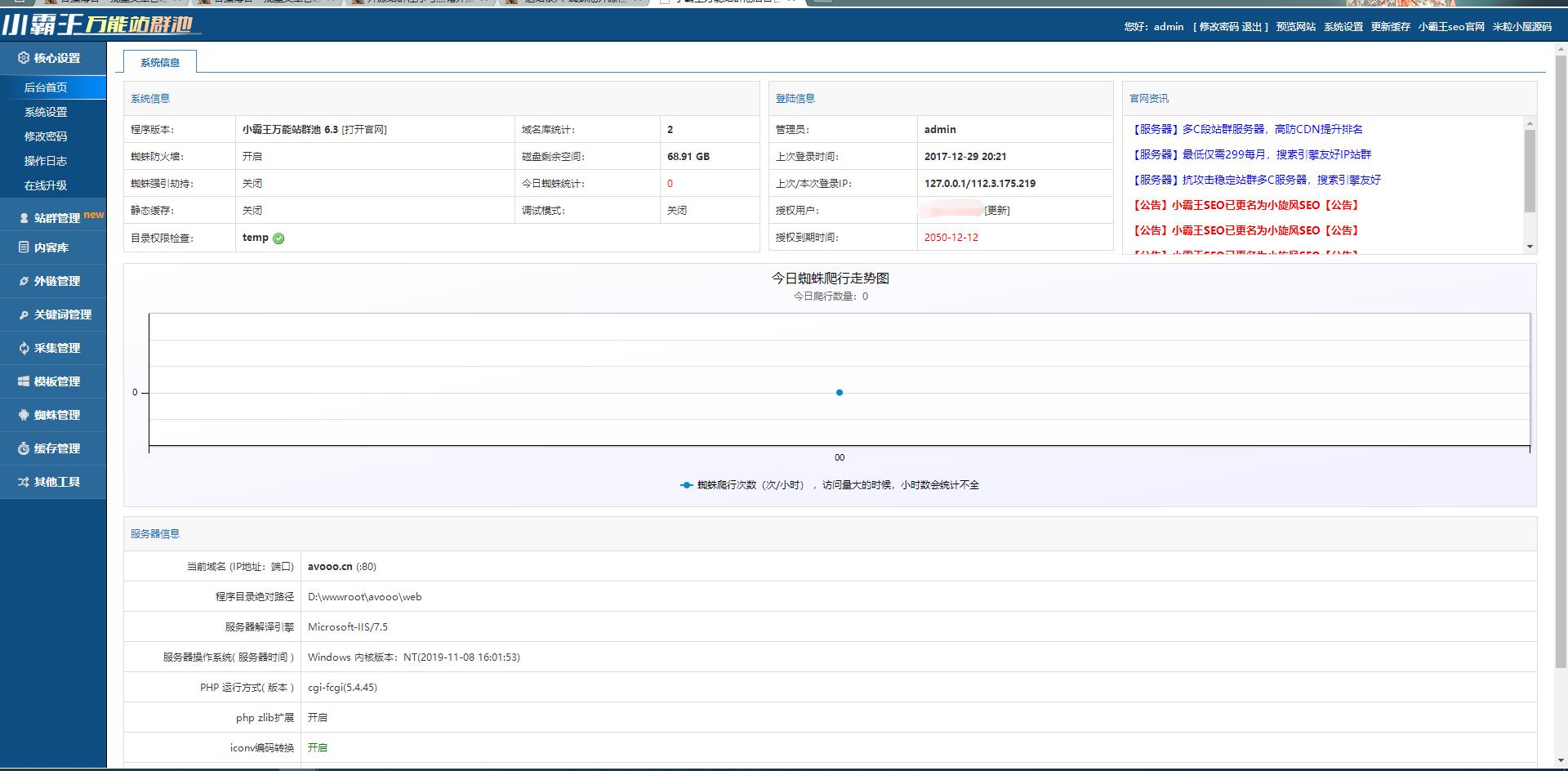Click the cgi-fcgi(5.4.45) PHP value
This screenshot has height=771, width=1568.
coord(342,688)
